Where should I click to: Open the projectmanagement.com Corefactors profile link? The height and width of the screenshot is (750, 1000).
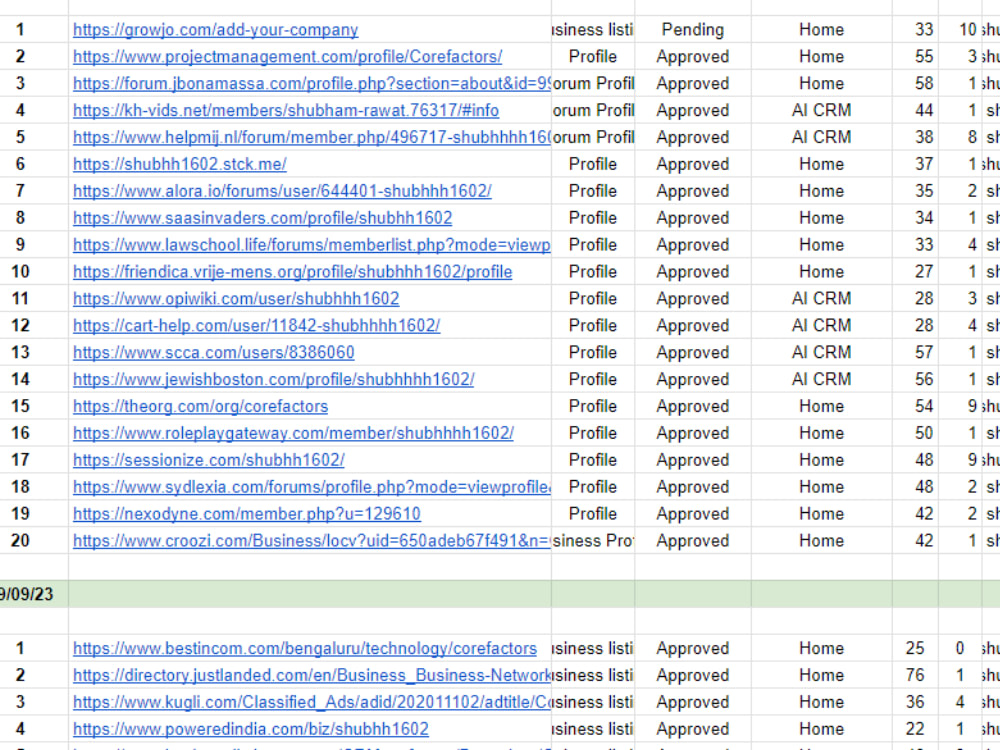click(x=287, y=57)
